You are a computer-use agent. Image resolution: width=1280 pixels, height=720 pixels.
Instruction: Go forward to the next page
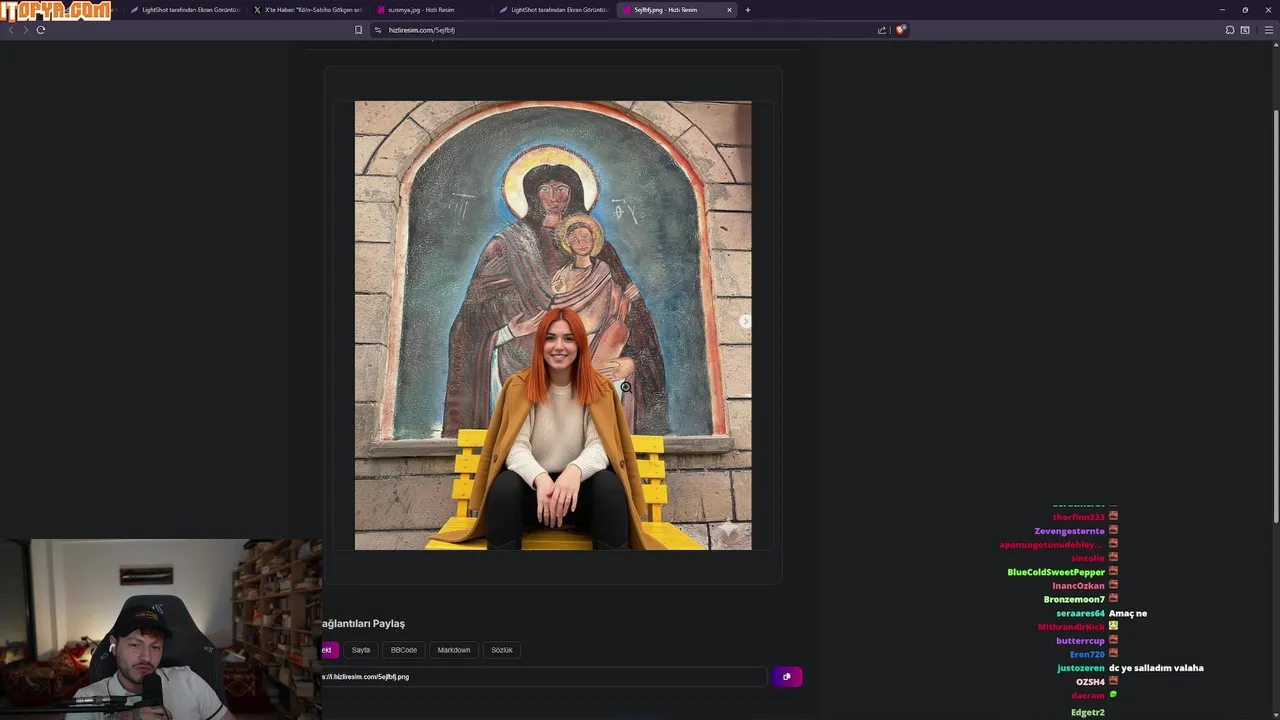(x=26, y=30)
